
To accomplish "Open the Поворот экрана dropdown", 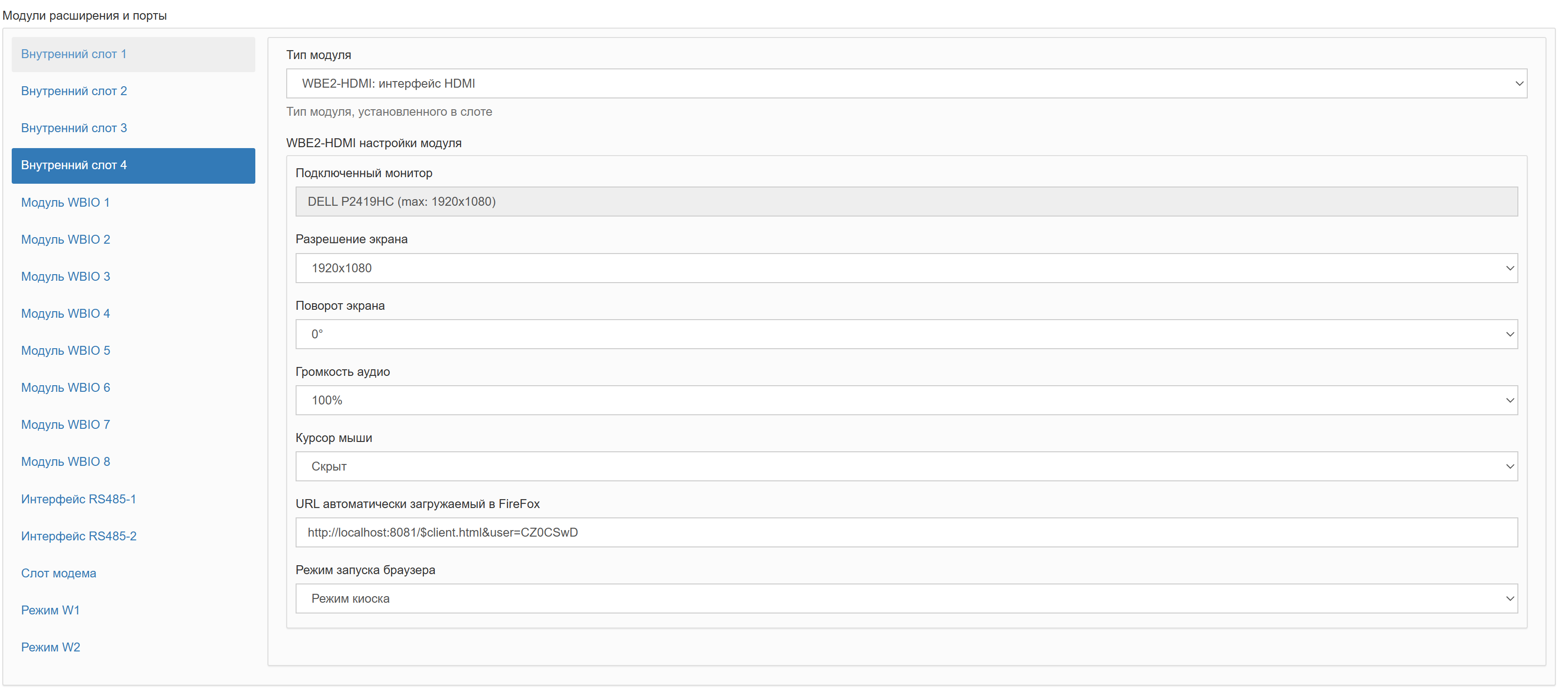I will 906,334.
